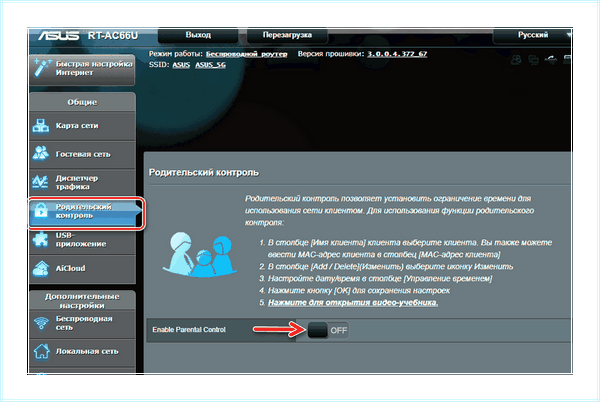600x402 pixels.
Task: Toggle Enable Parental Control switch
Action: 328,330
